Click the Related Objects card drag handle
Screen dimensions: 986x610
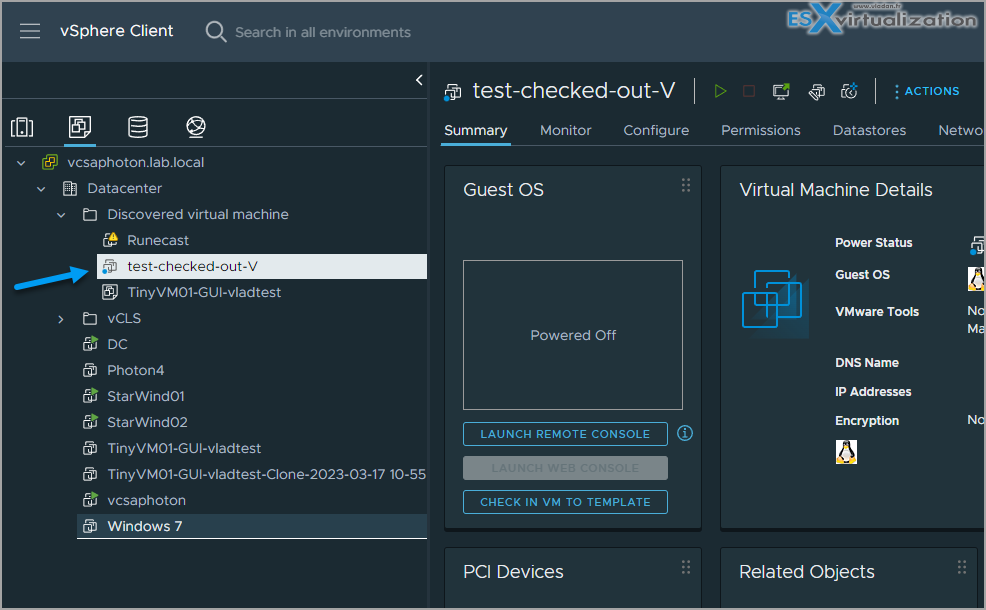pyautogui.click(x=961, y=567)
